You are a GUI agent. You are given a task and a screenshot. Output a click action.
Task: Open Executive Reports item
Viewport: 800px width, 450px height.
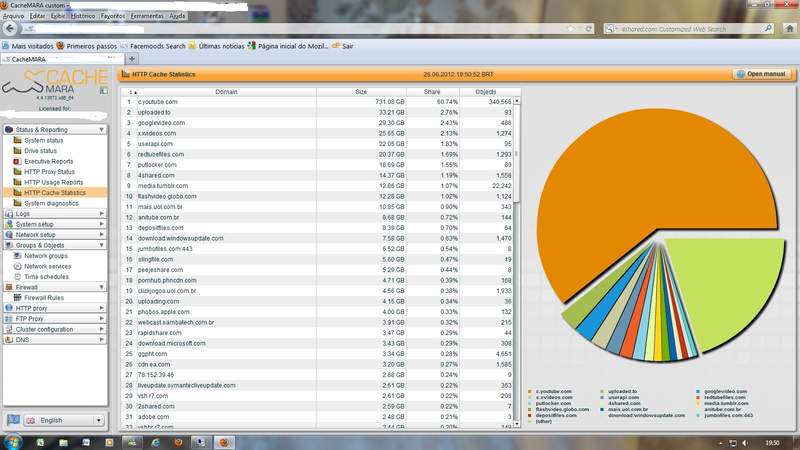(x=48, y=161)
